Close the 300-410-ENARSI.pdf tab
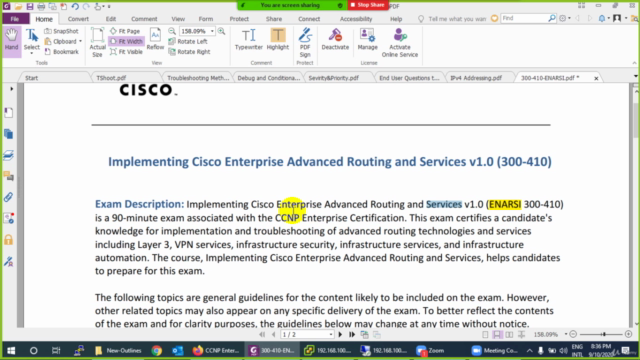 point(596,78)
